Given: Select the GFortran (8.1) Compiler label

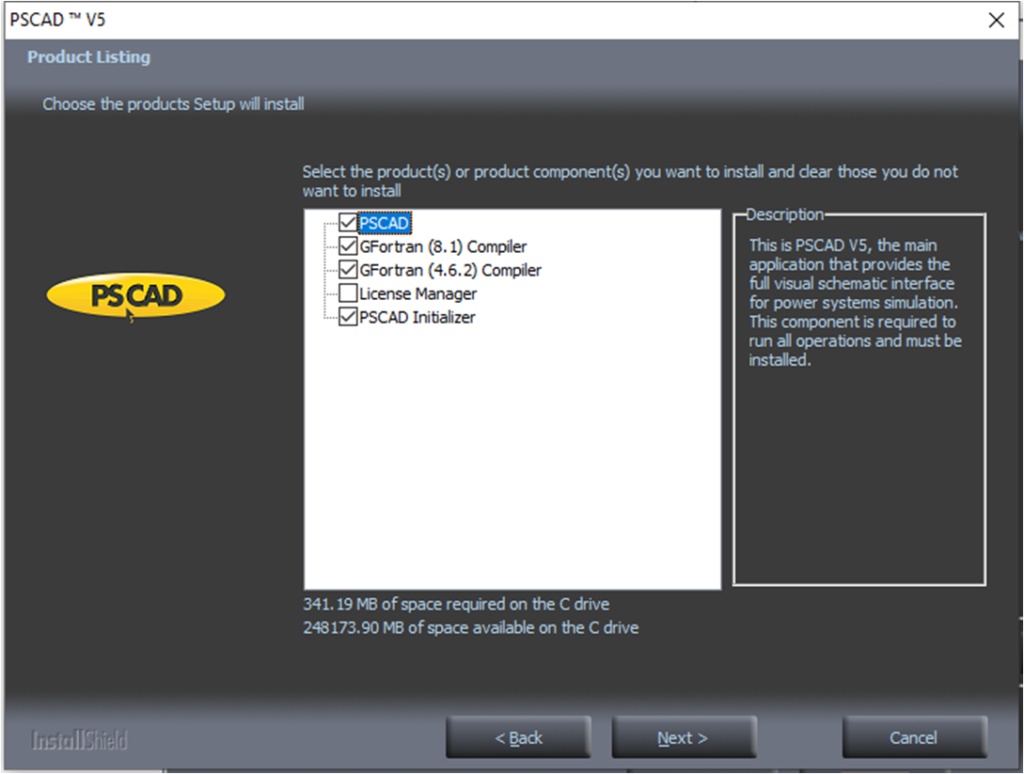Looking at the screenshot, I should (443, 247).
